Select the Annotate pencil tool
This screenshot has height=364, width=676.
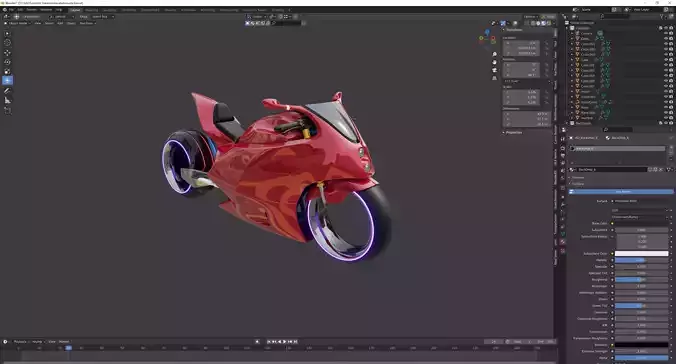7,91
